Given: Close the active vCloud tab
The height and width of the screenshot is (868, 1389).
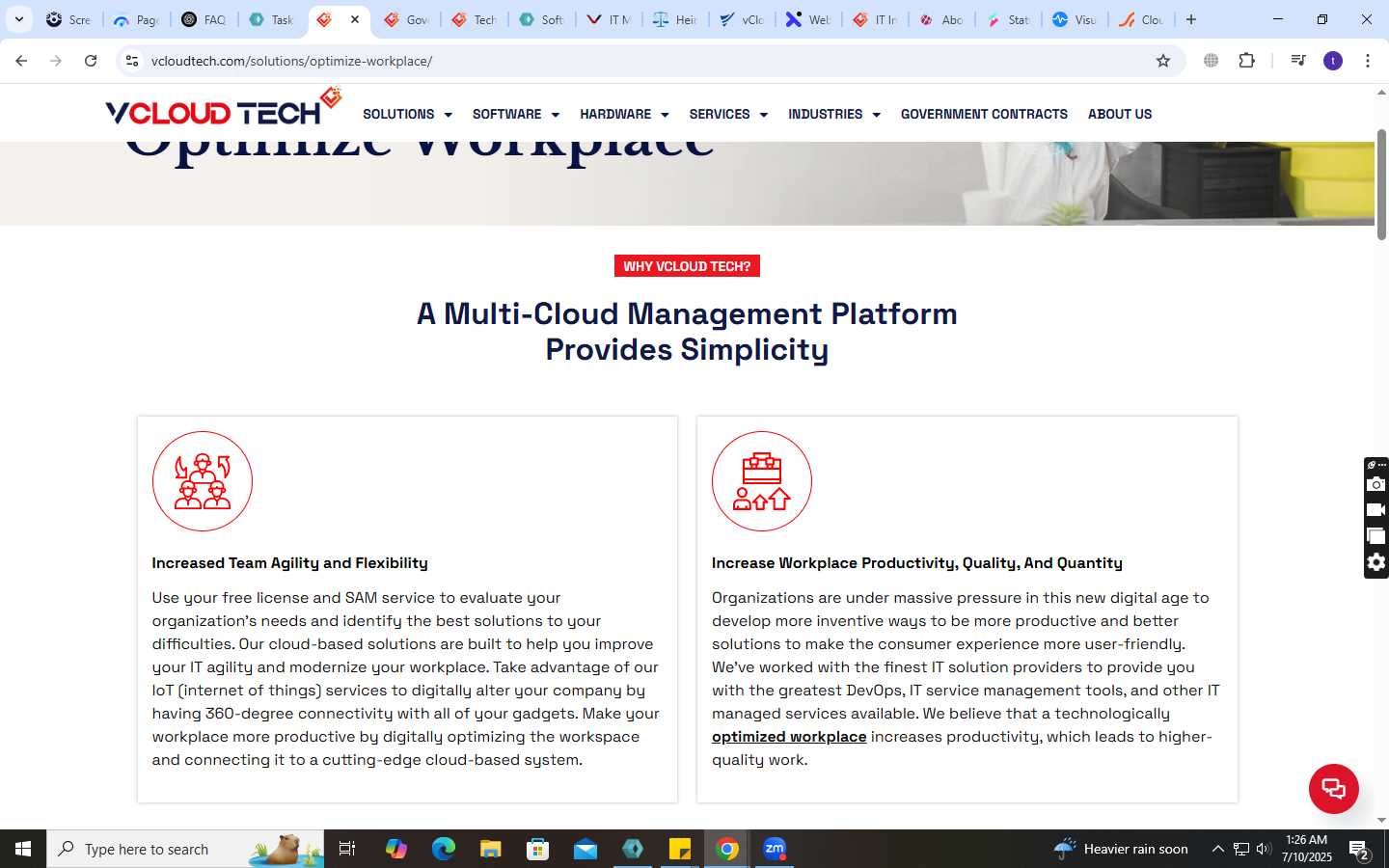Looking at the screenshot, I should coord(355,19).
